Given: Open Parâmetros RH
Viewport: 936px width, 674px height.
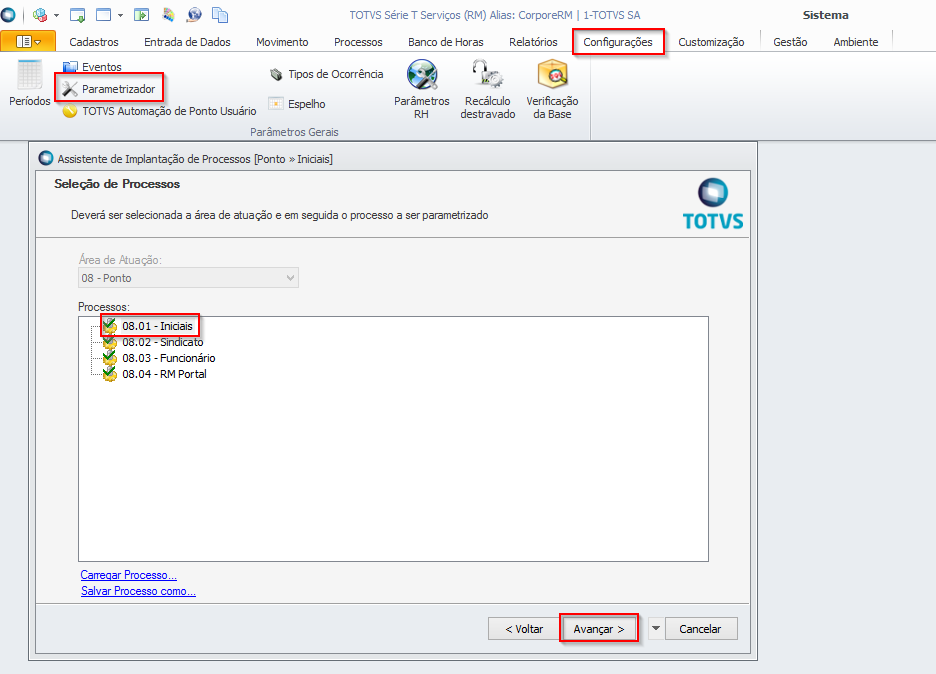Looking at the screenshot, I should coord(421,90).
